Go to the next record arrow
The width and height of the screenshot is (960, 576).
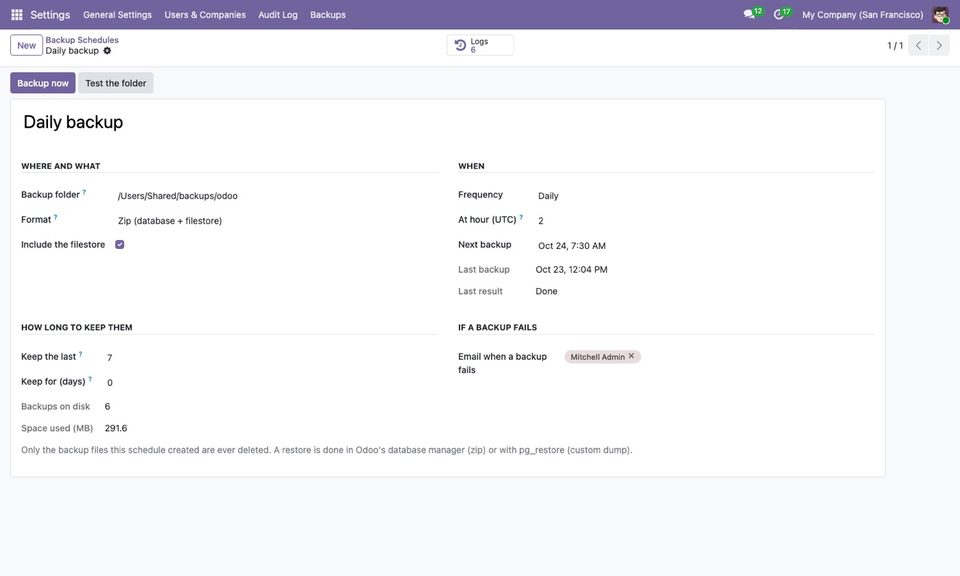click(x=939, y=45)
